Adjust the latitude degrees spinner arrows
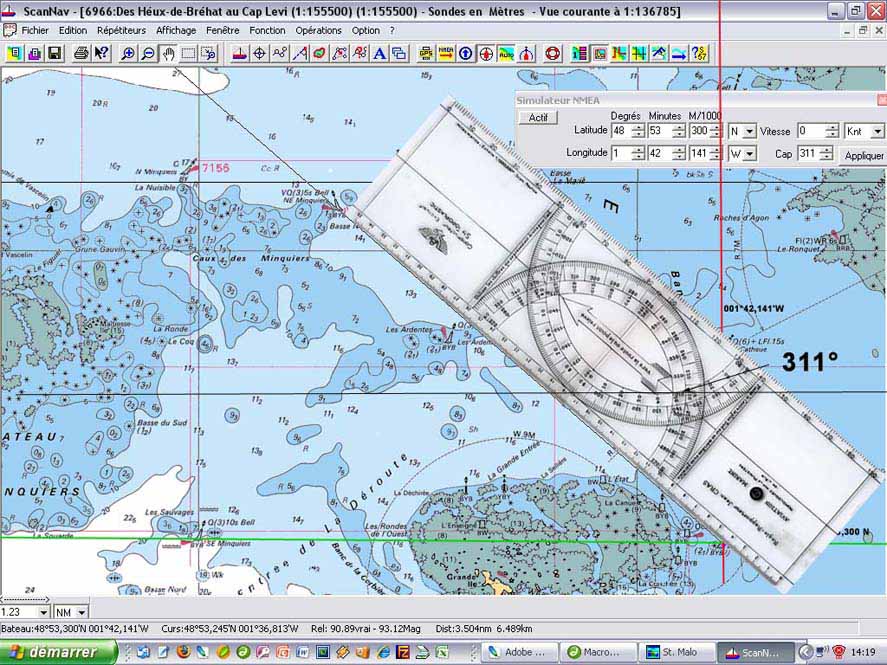The image size is (887, 665). (638, 132)
